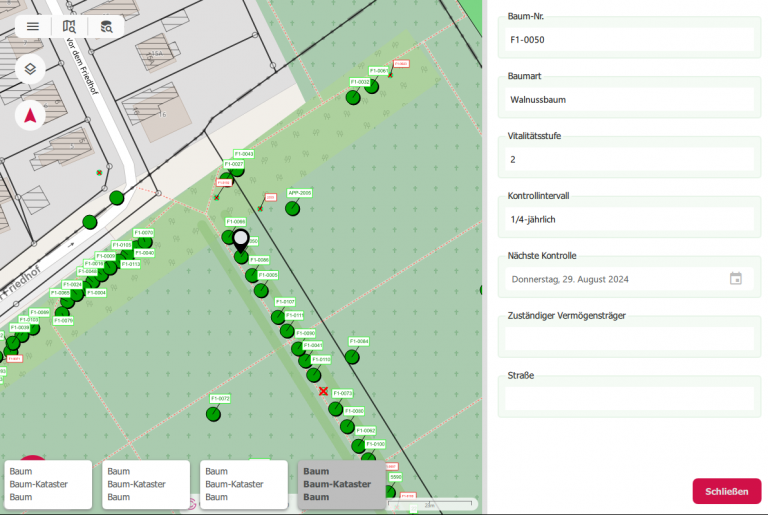Screen dimensions: 768x515
Task: Click the Kontrollintervall field showing 1/4-jährlich
Action: [x=629, y=219]
